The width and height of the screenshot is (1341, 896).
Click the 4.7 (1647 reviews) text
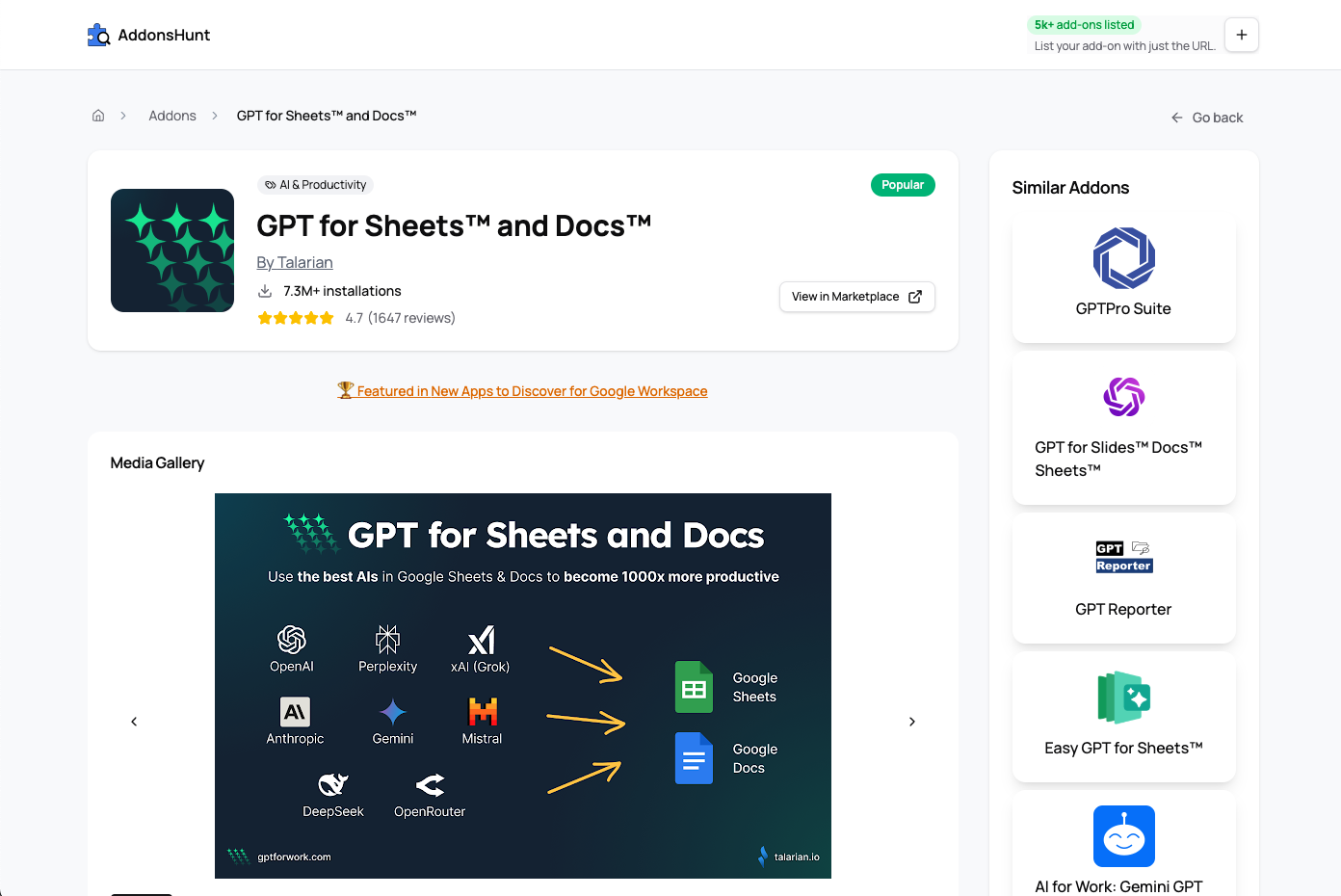point(401,318)
